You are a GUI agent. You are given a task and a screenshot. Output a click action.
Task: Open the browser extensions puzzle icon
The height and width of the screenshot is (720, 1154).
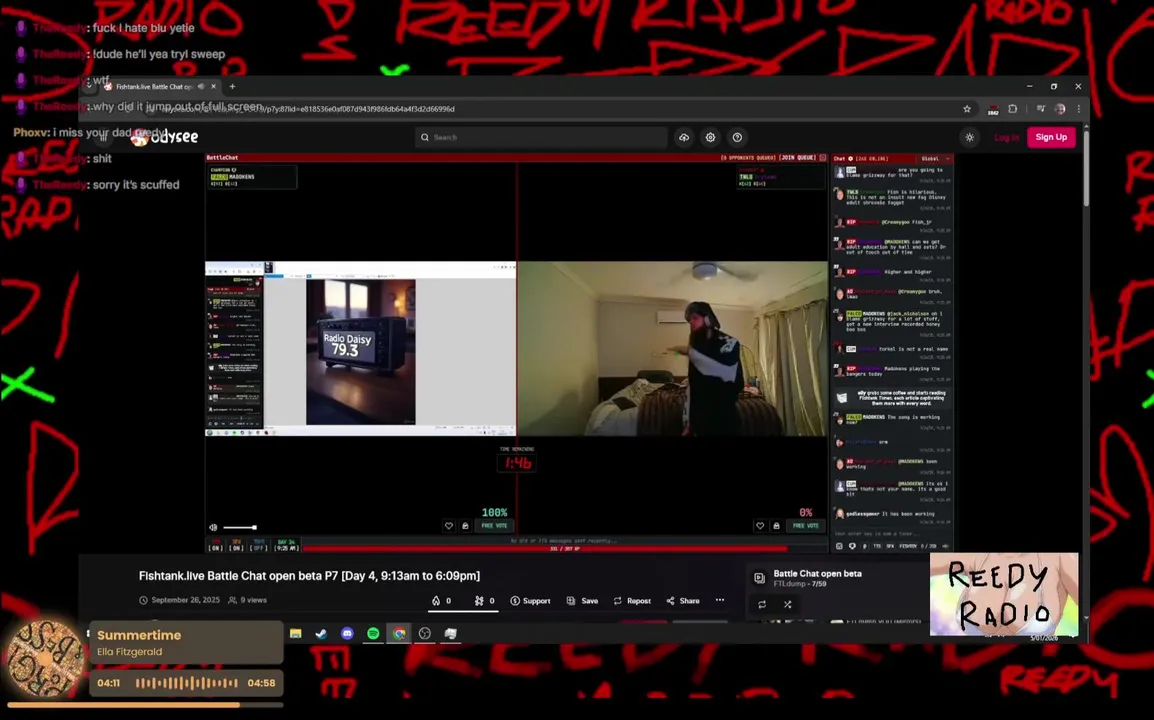click(x=1013, y=109)
